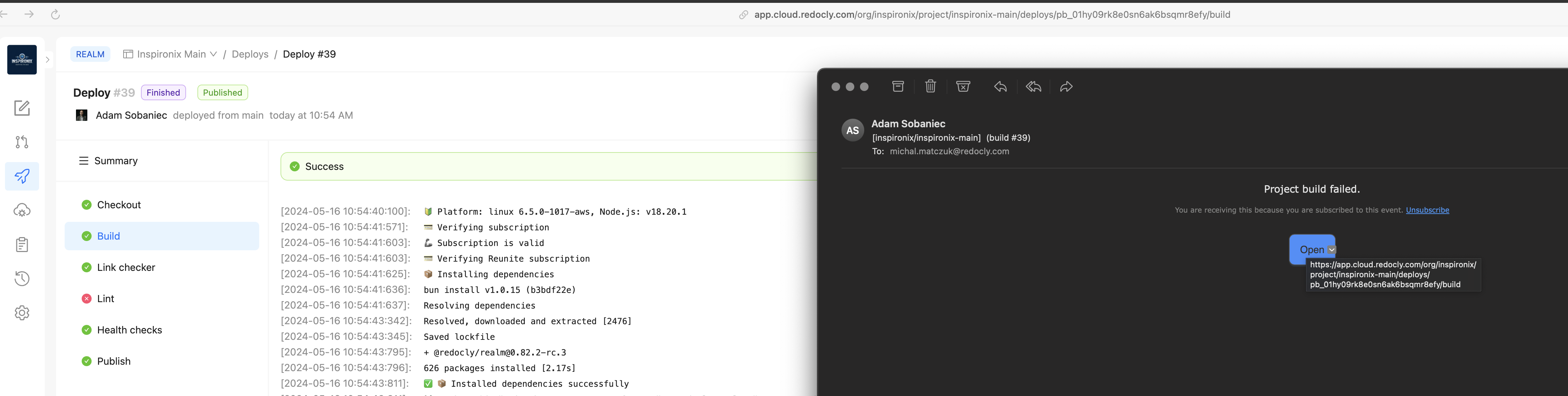Click sender name Adam Sobaniec in email

pos(908,124)
